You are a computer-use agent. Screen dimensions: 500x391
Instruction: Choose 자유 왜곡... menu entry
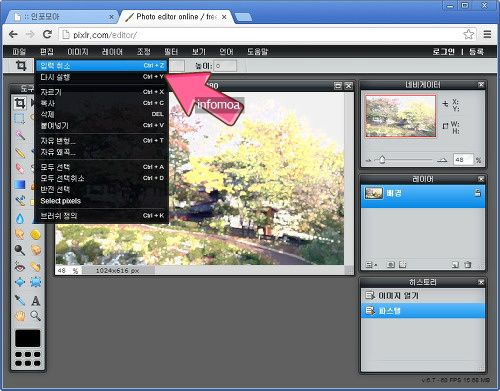tap(102, 152)
